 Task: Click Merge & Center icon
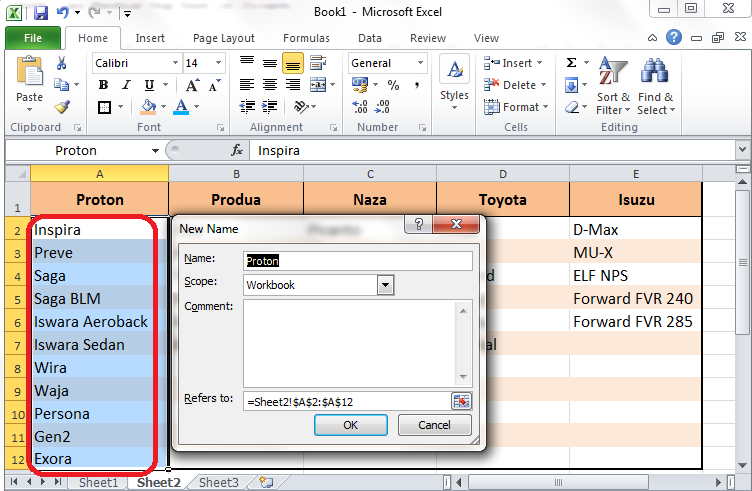318,85
